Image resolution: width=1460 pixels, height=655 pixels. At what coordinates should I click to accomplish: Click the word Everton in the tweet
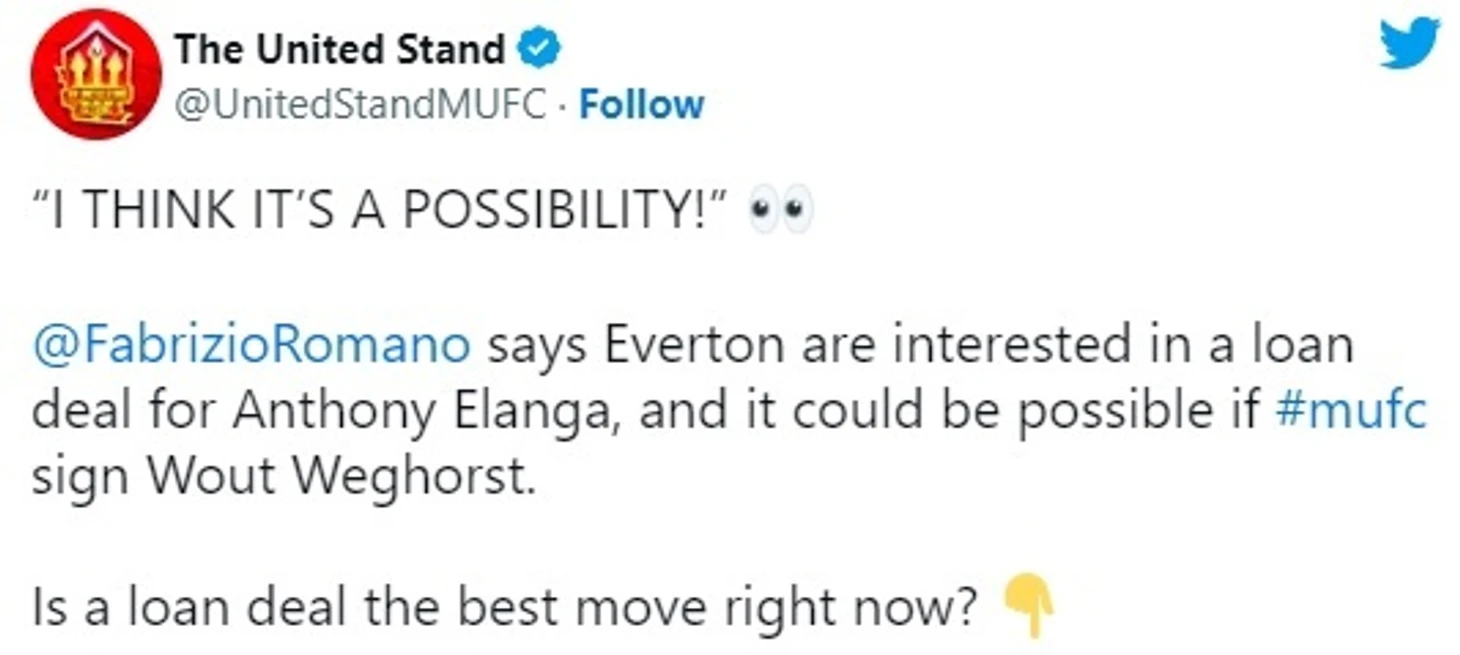pyautogui.click(x=688, y=345)
